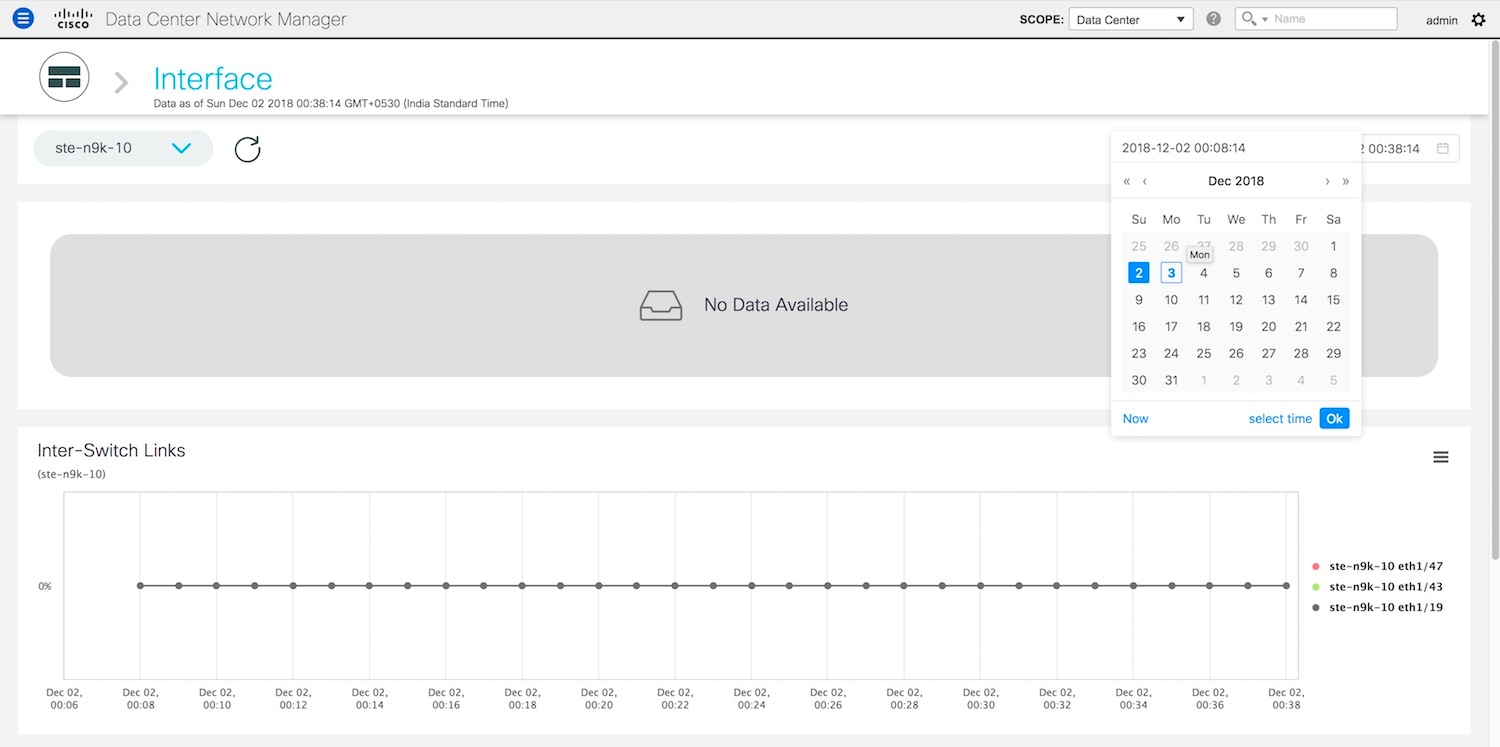Select December 15 in the calendar

click(1333, 300)
